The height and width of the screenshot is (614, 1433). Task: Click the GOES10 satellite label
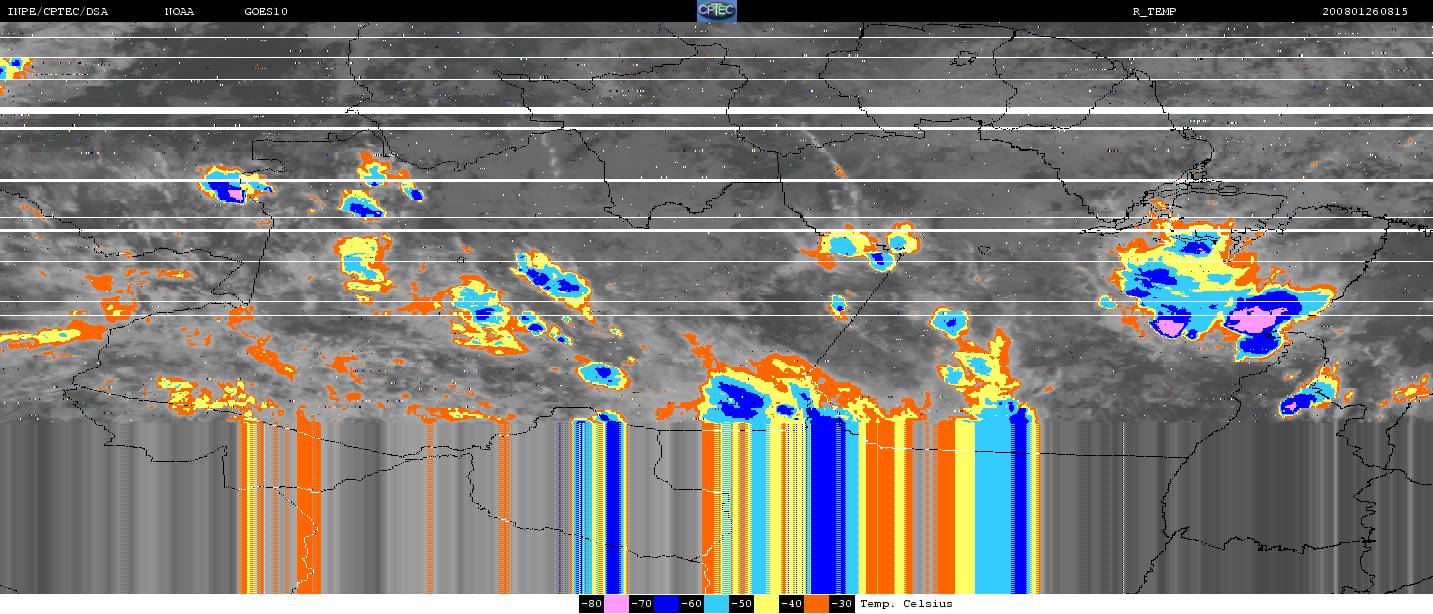(266, 11)
